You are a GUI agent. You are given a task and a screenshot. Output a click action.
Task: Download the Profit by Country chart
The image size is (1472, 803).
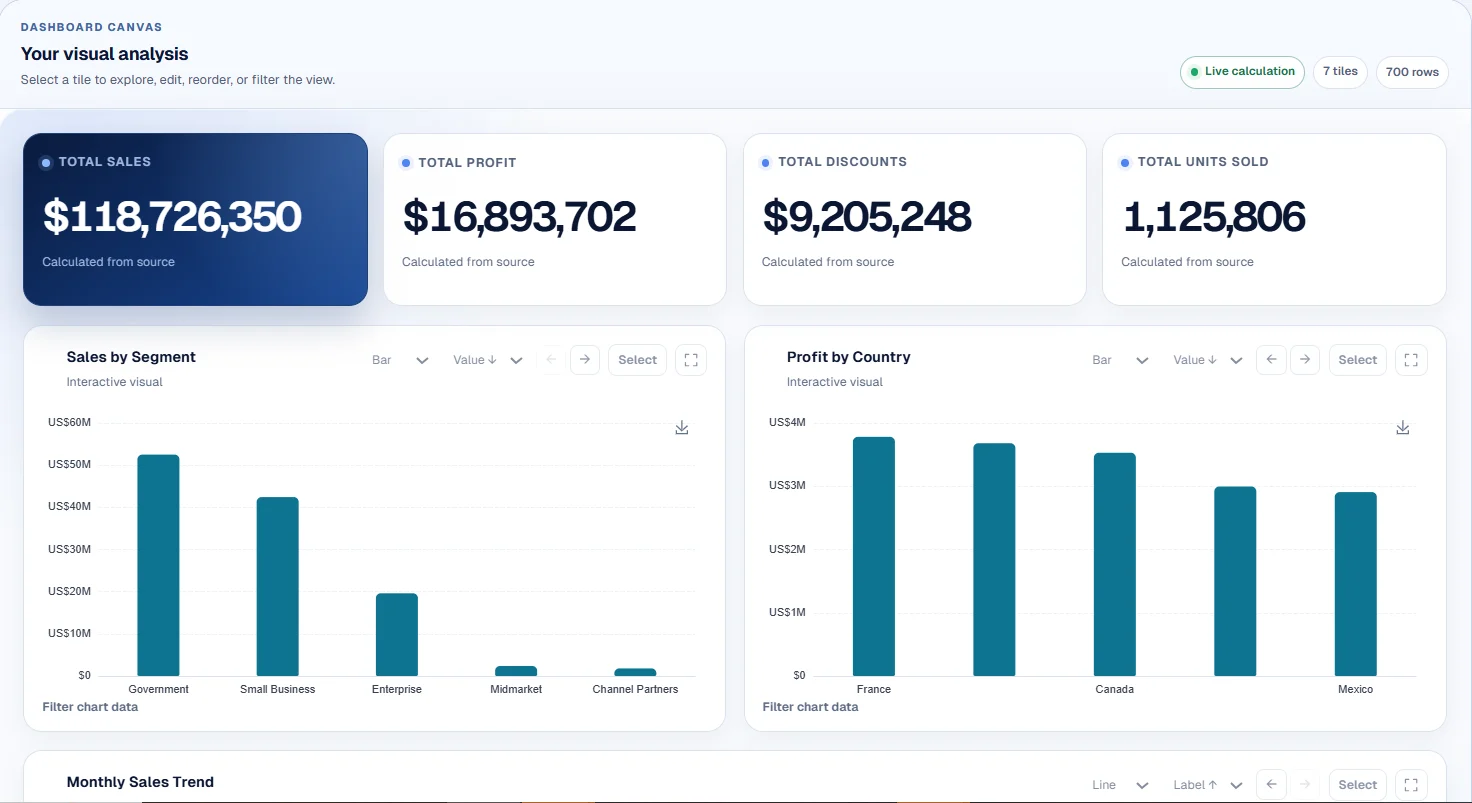[1403, 428]
